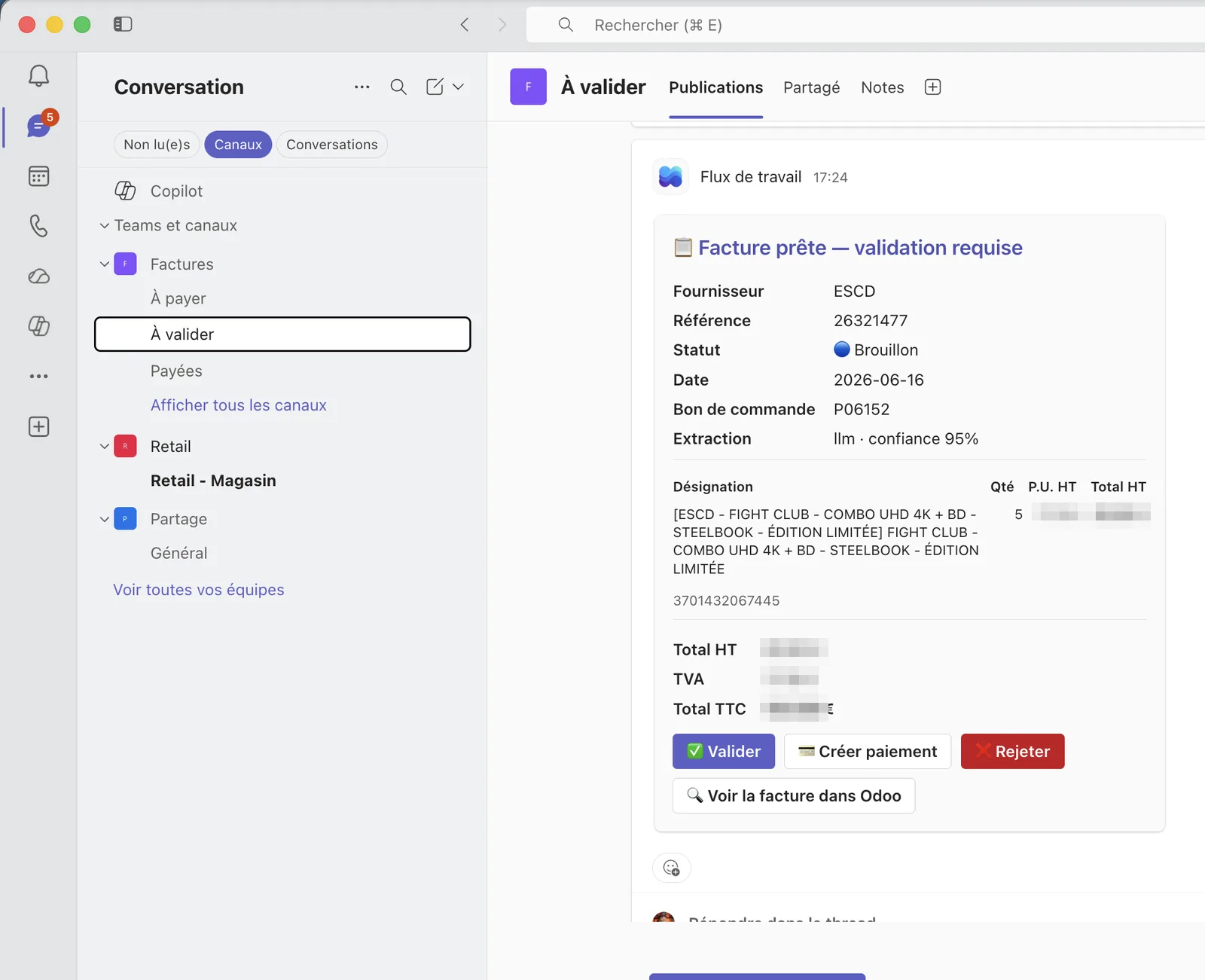Go forward with the right arrow
The width and height of the screenshot is (1205, 980).
(x=502, y=24)
